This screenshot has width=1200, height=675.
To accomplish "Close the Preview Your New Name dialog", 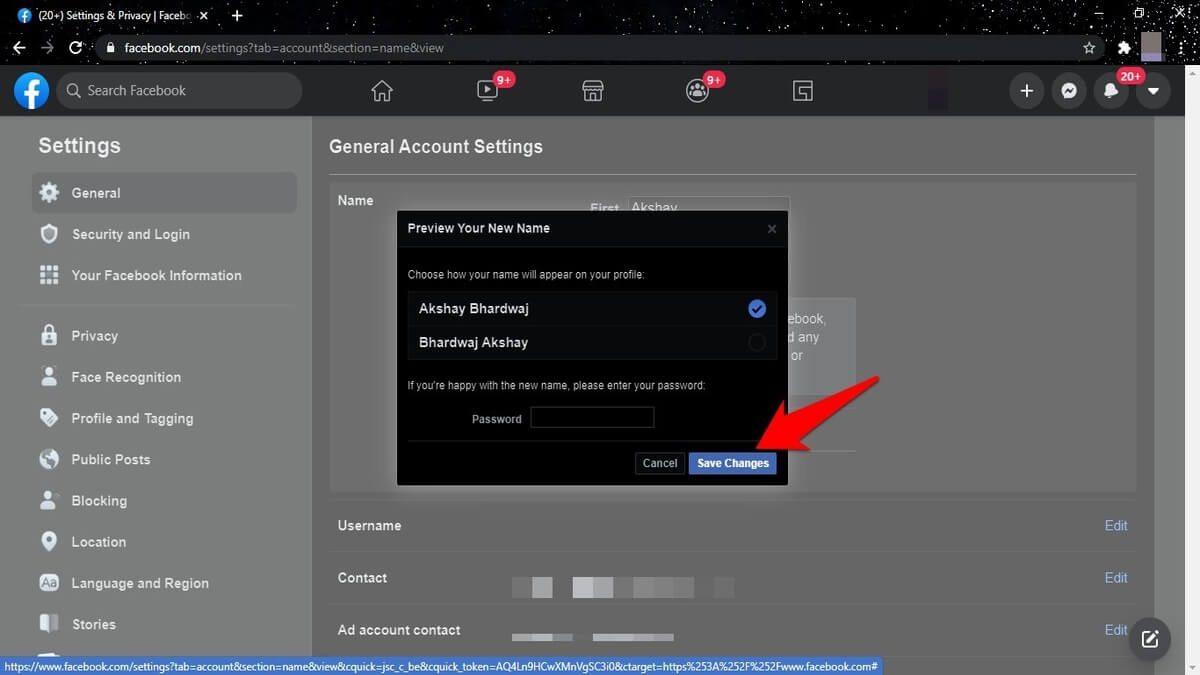I will [771, 229].
